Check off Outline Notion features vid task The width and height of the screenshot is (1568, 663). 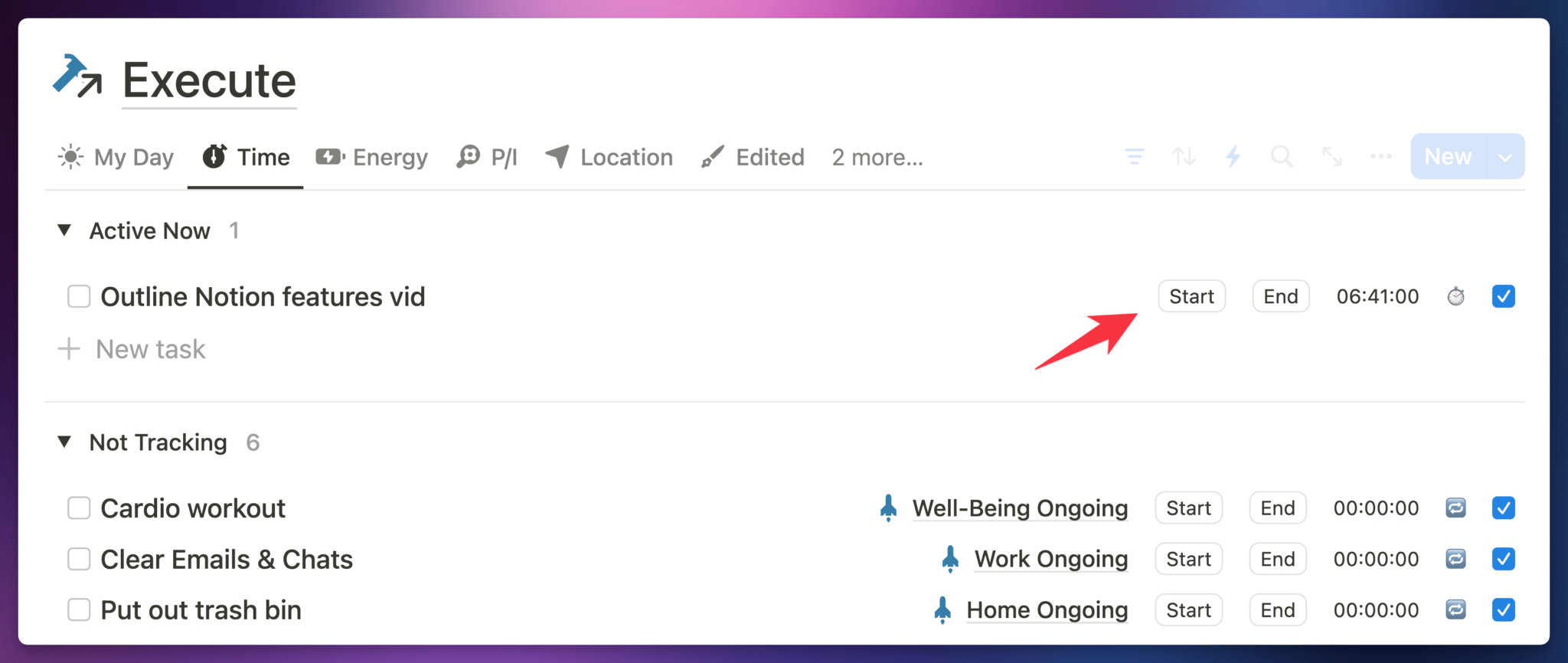pos(79,296)
